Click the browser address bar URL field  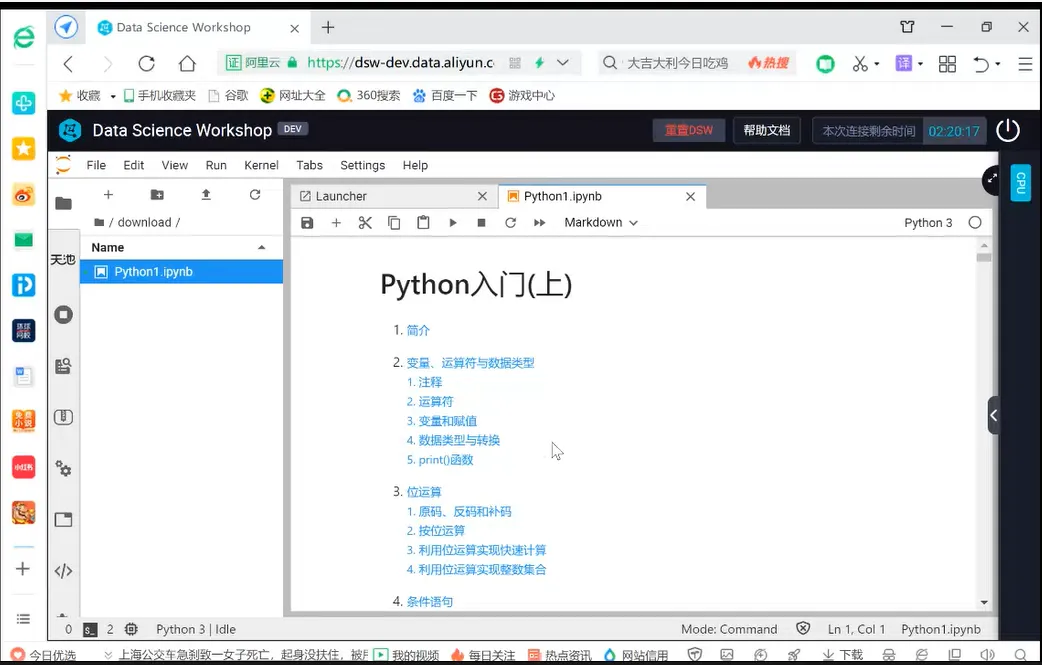point(400,63)
